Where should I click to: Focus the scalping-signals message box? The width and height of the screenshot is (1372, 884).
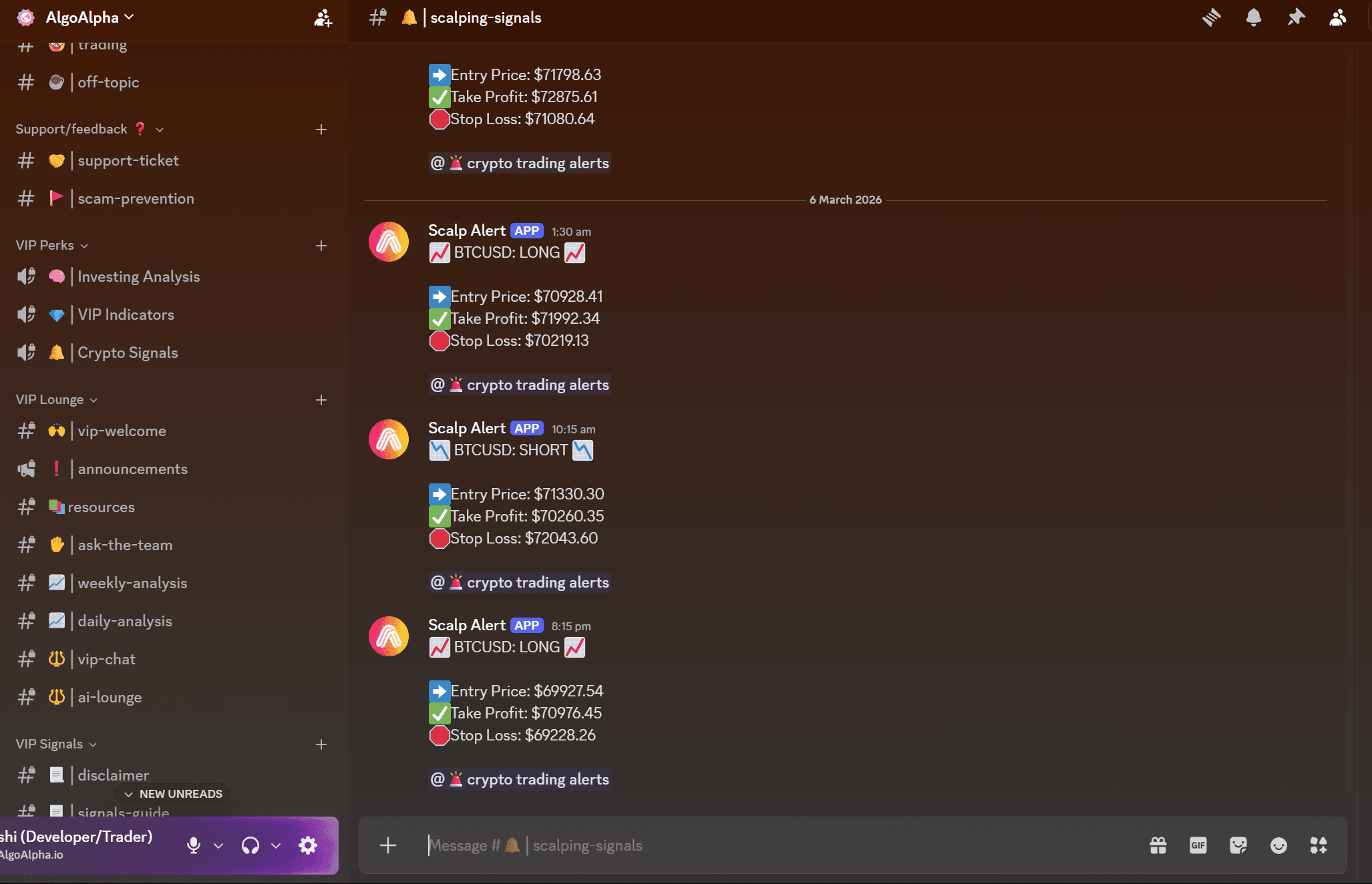point(782,845)
